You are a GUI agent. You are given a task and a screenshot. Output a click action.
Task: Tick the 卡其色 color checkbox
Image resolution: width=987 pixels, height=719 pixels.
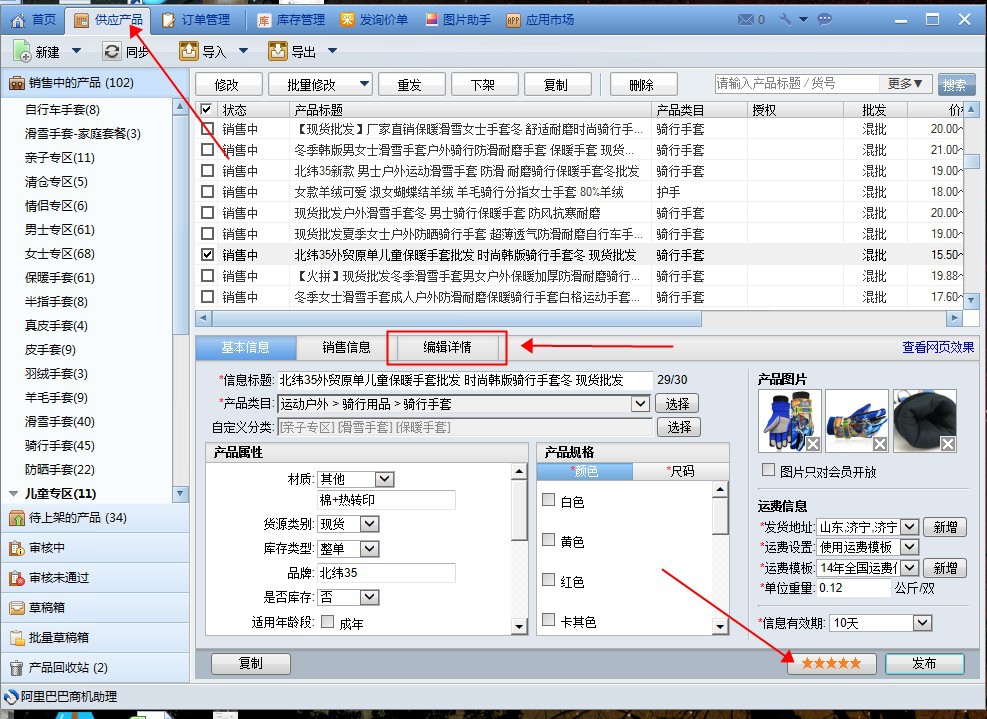[x=548, y=620]
